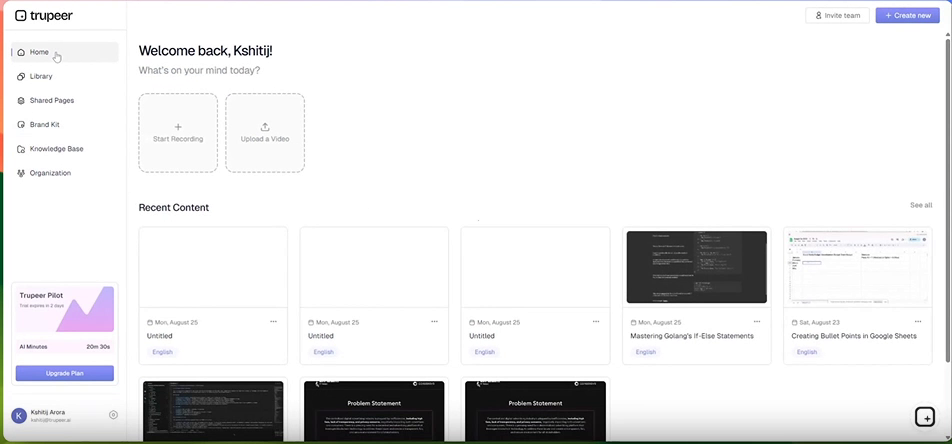Open the Knowledge Base section
The image size is (952, 444).
click(65, 149)
